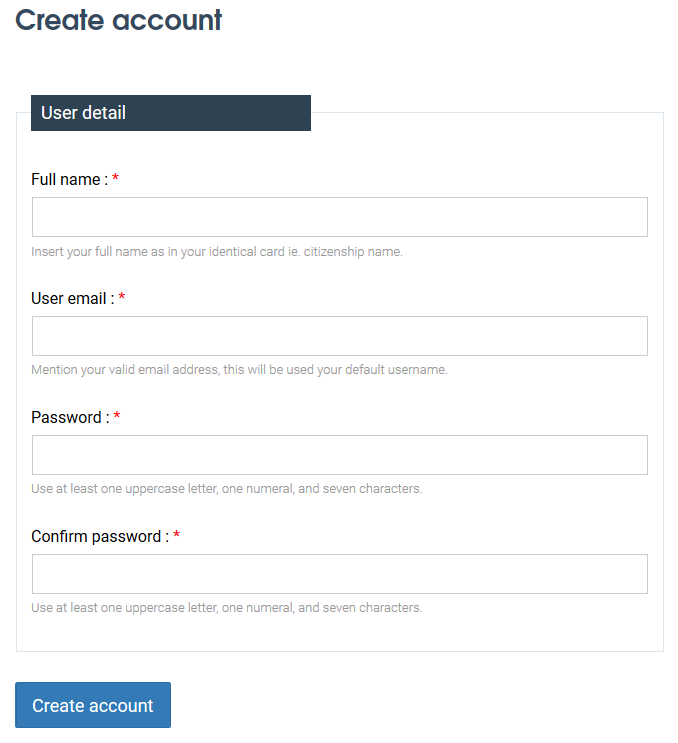
Task: Click the red asterisk next to User email
Action: (122, 297)
